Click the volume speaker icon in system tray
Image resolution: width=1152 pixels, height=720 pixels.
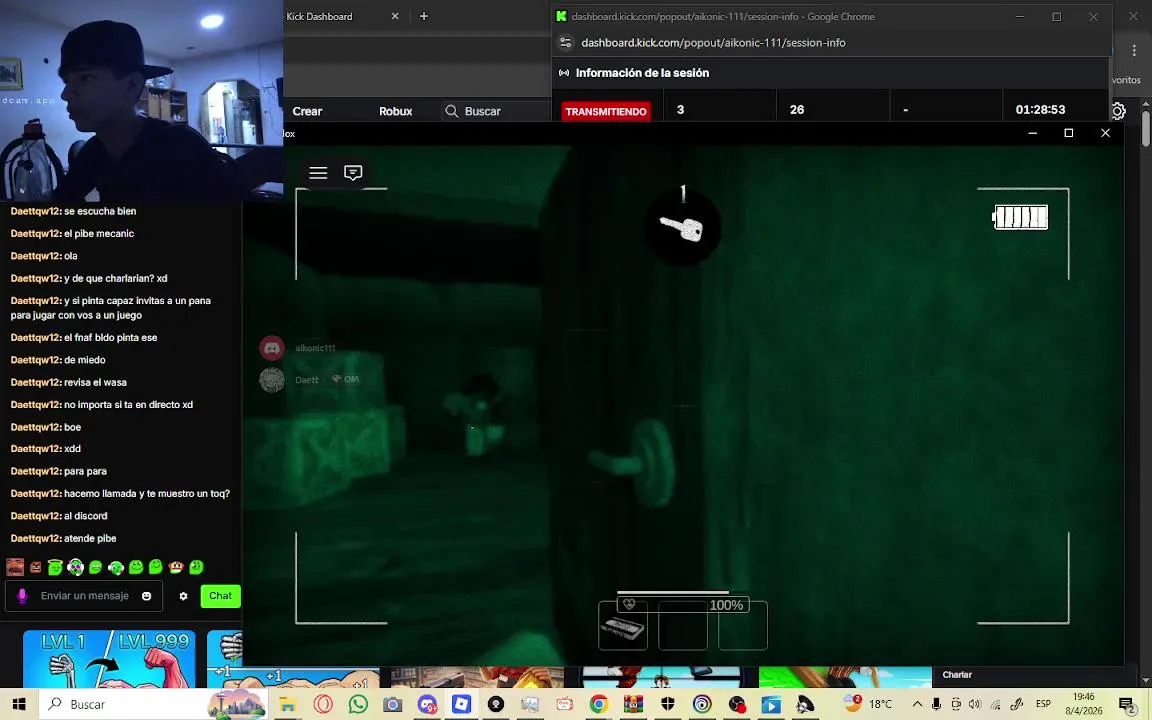click(975, 705)
